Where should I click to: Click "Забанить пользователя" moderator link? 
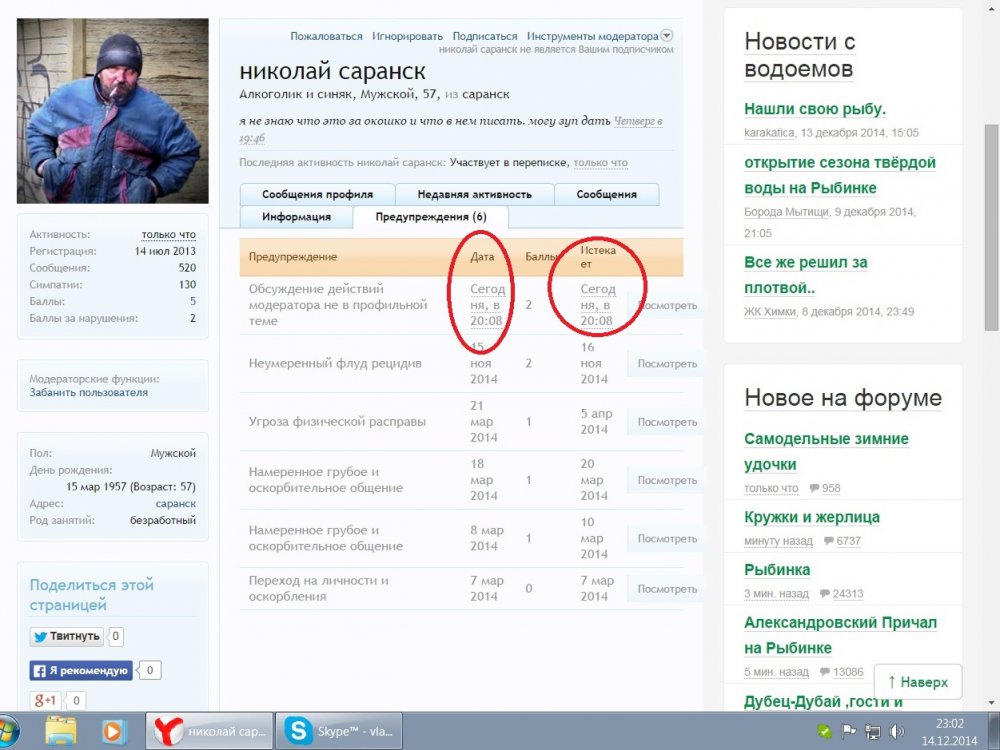click(88, 393)
